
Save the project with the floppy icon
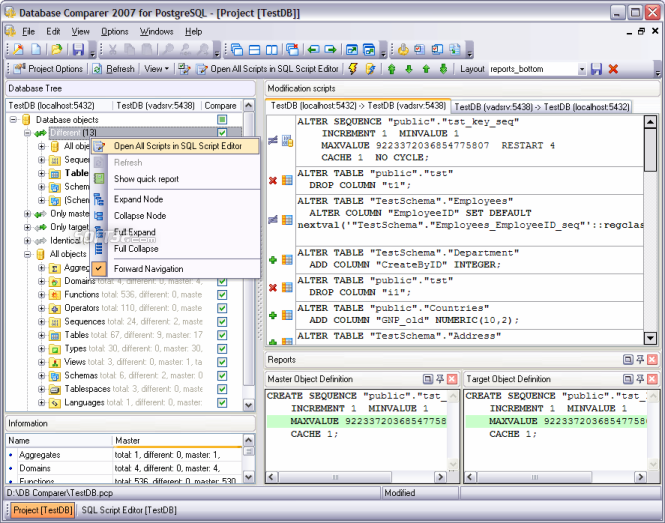click(x=78, y=50)
